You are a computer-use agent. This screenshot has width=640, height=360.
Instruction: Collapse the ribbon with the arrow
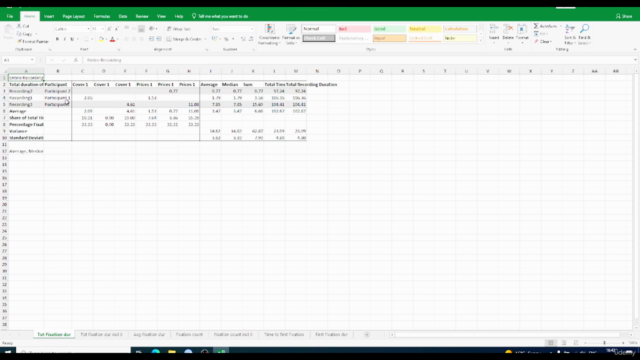coord(635,49)
